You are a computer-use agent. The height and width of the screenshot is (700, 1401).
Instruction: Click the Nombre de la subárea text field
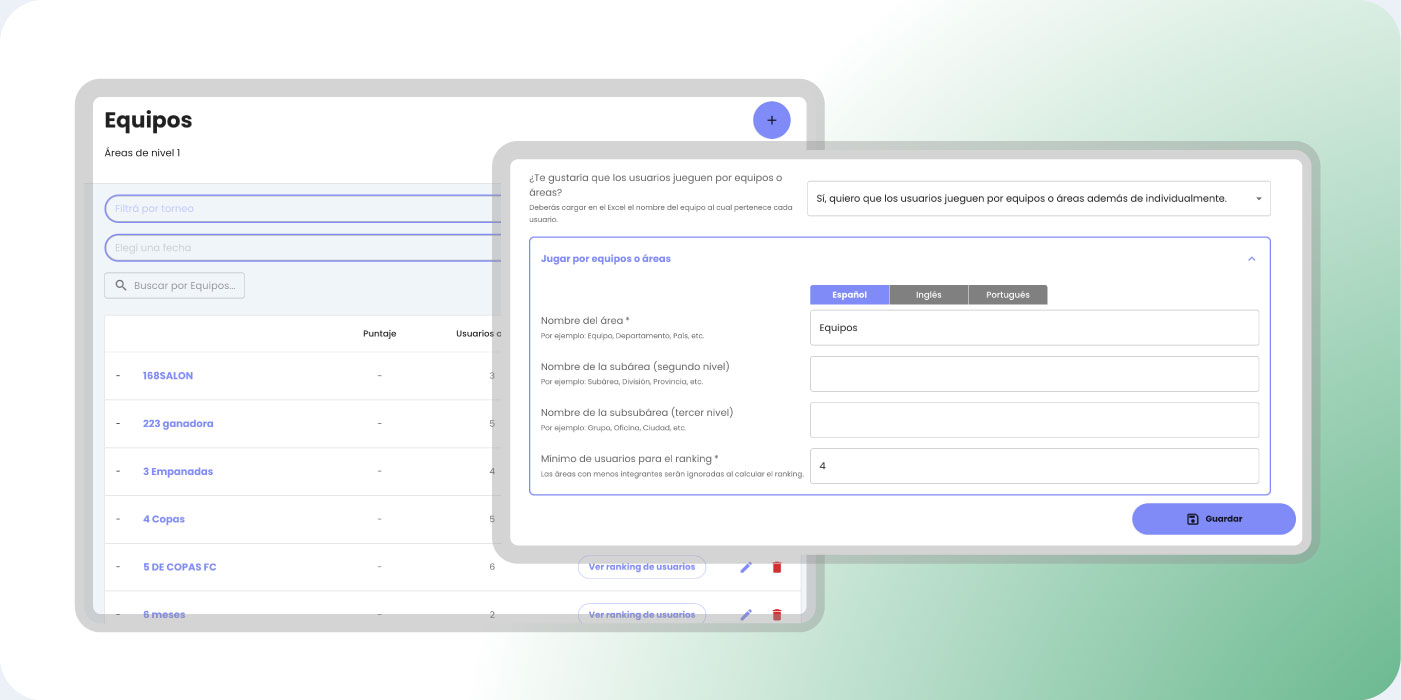[x=1034, y=374]
